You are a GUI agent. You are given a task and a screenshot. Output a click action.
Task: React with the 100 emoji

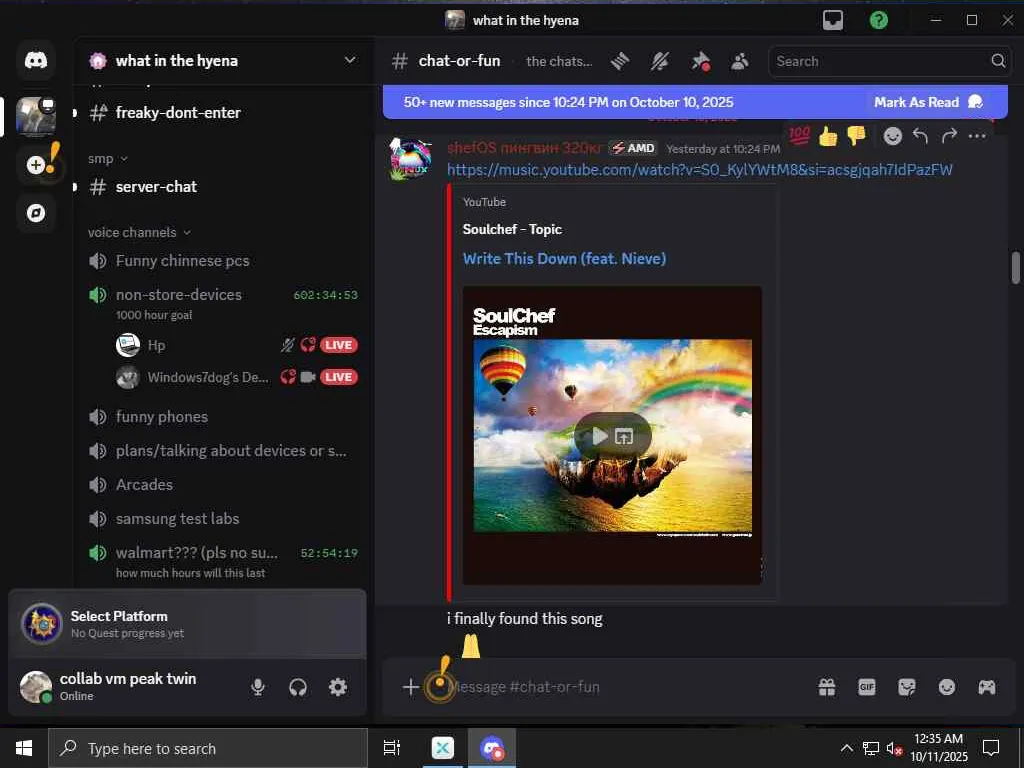pyautogui.click(x=799, y=135)
